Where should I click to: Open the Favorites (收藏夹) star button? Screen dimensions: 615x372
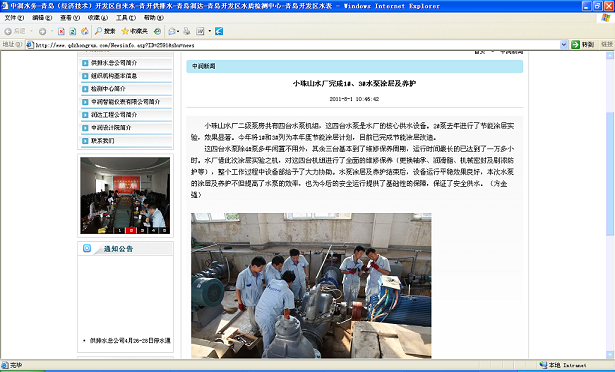(135, 31)
